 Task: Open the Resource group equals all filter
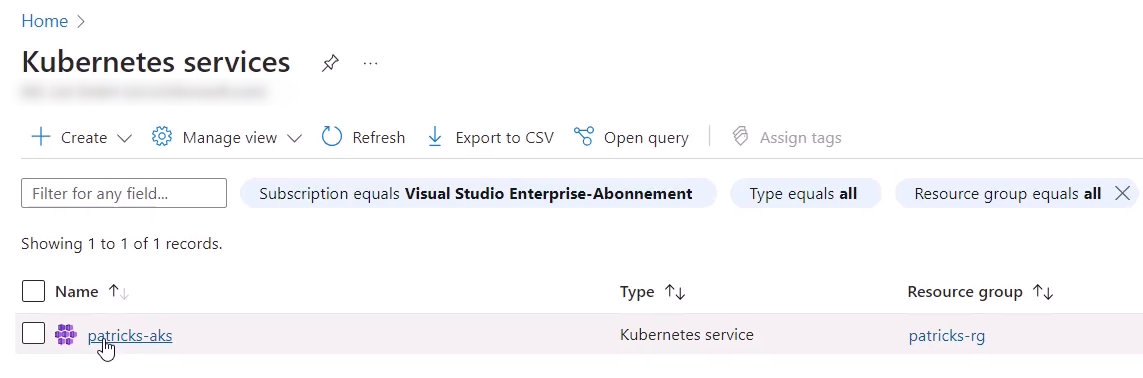click(x=1007, y=194)
